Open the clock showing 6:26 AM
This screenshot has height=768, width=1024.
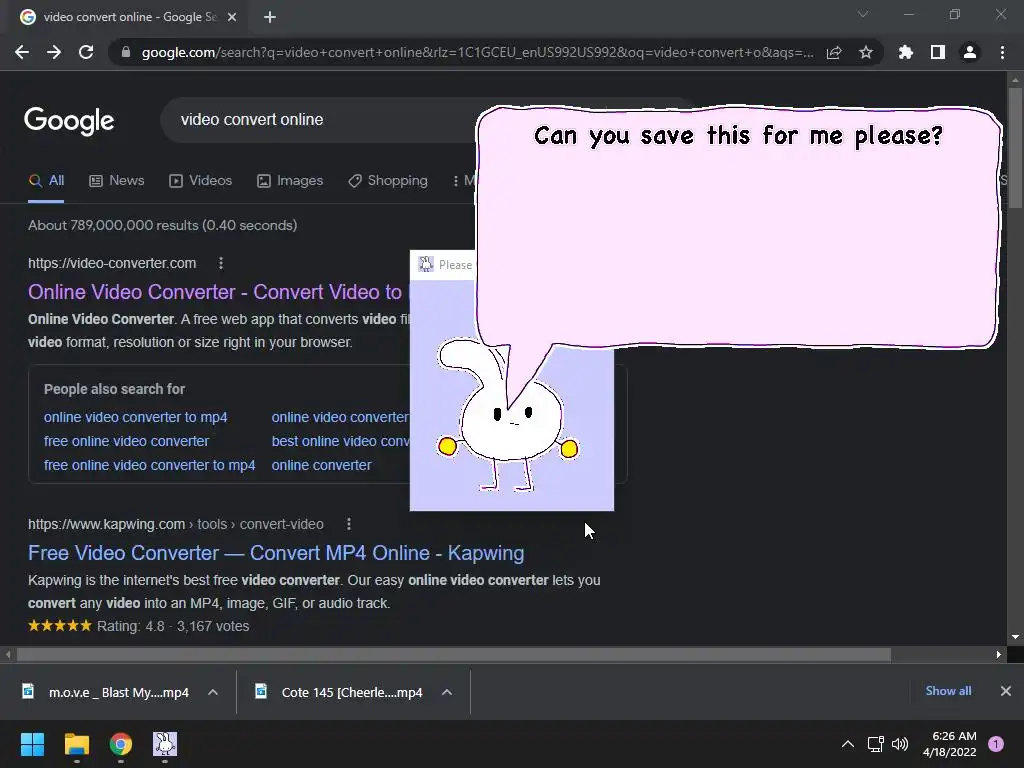[950, 744]
